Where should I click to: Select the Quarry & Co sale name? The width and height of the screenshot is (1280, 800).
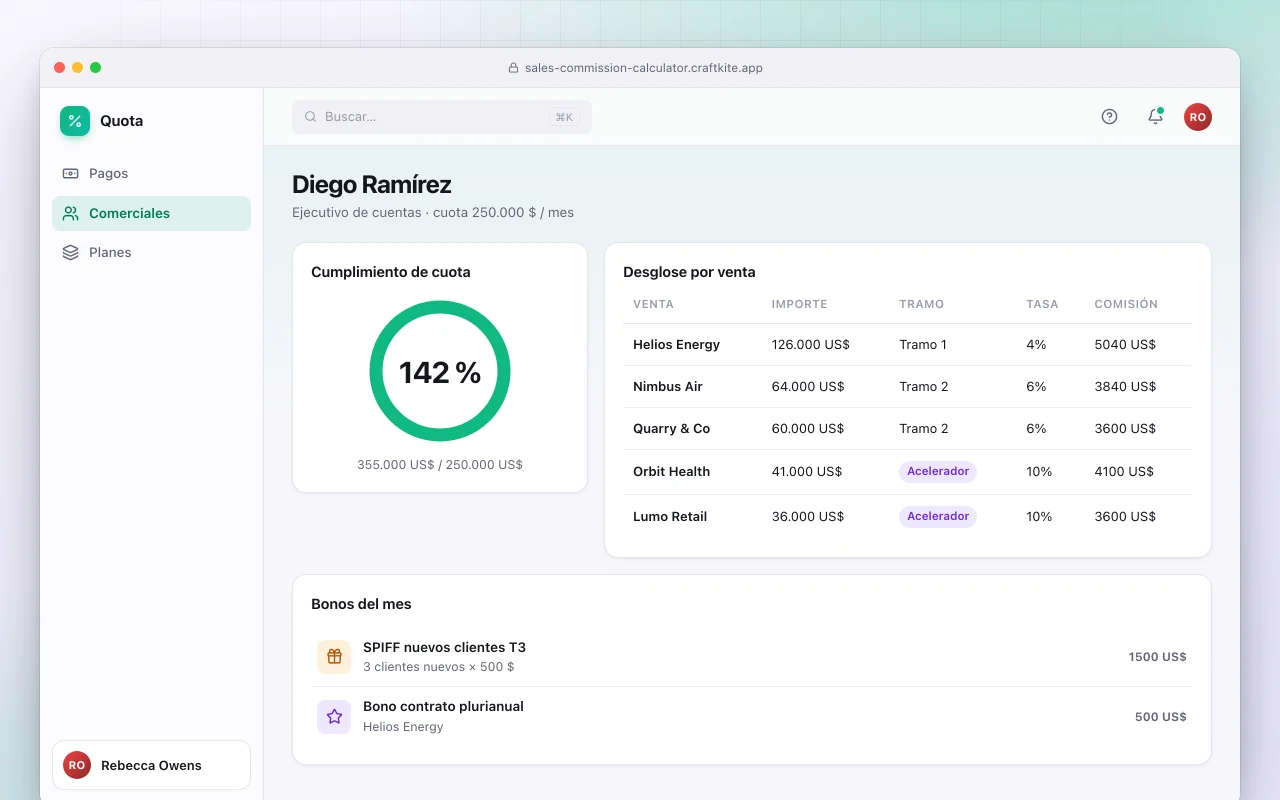(x=671, y=428)
